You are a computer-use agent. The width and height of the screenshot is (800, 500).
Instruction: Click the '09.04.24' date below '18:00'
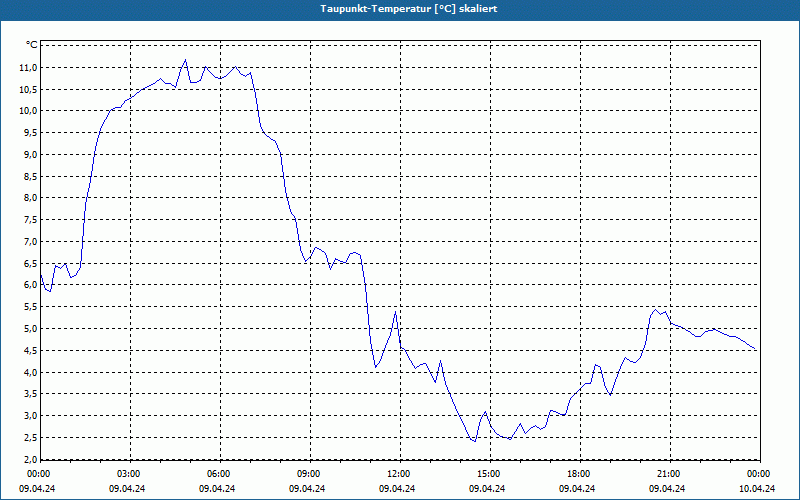[577, 488]
